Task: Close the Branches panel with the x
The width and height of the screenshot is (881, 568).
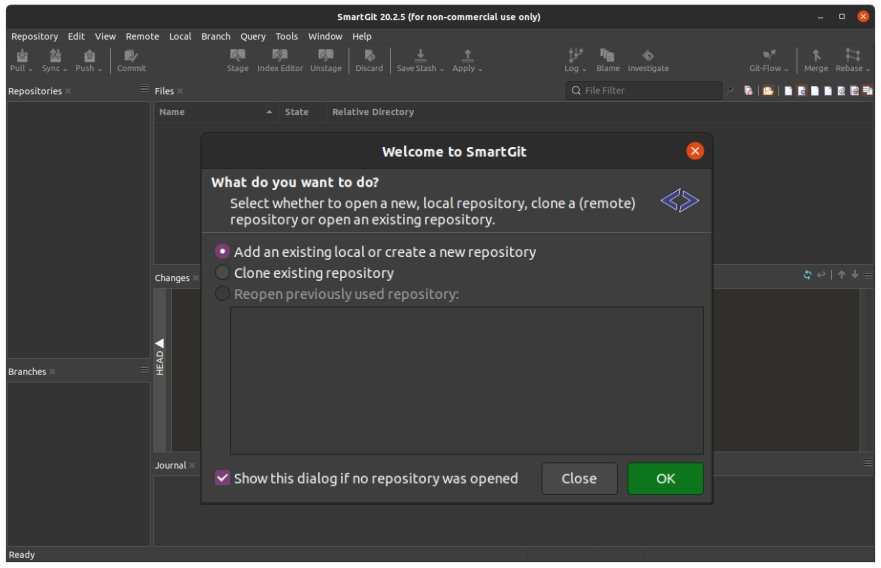Action: [x=52, y=372]
